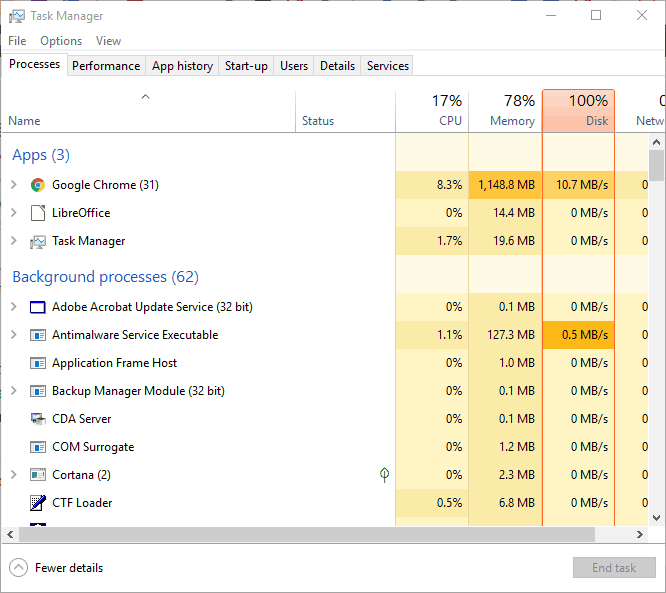Switch to the App history tab
Viewport: 666px width, 593px height.
(x=182, y=66)
